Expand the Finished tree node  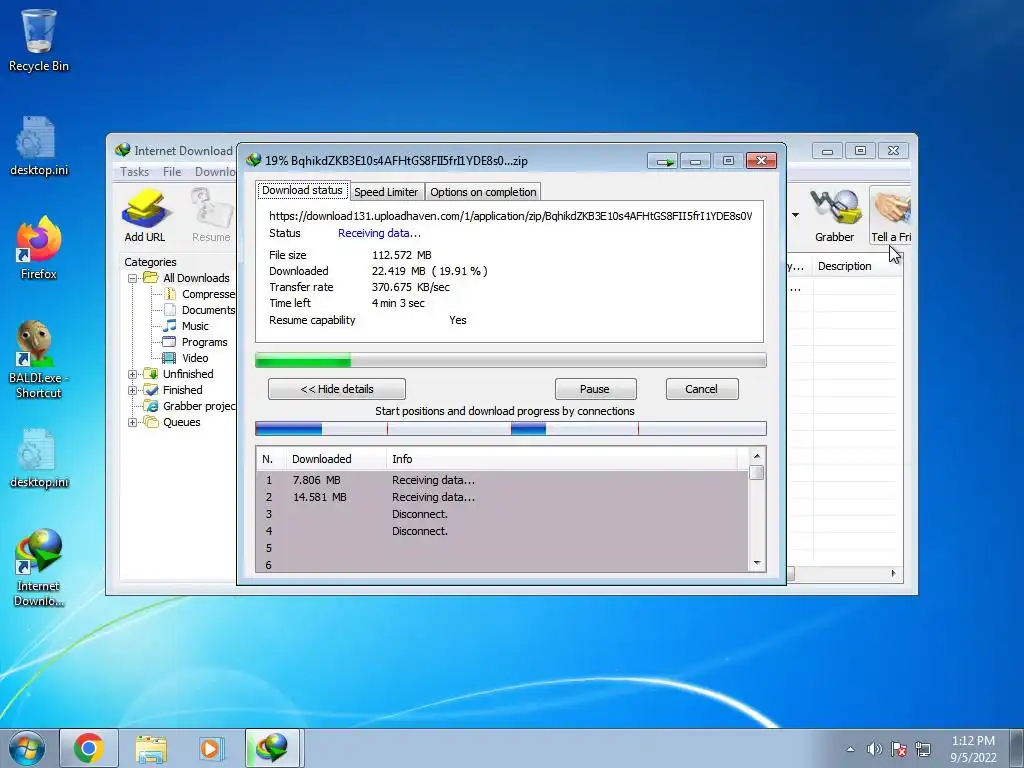click(133, 390)
